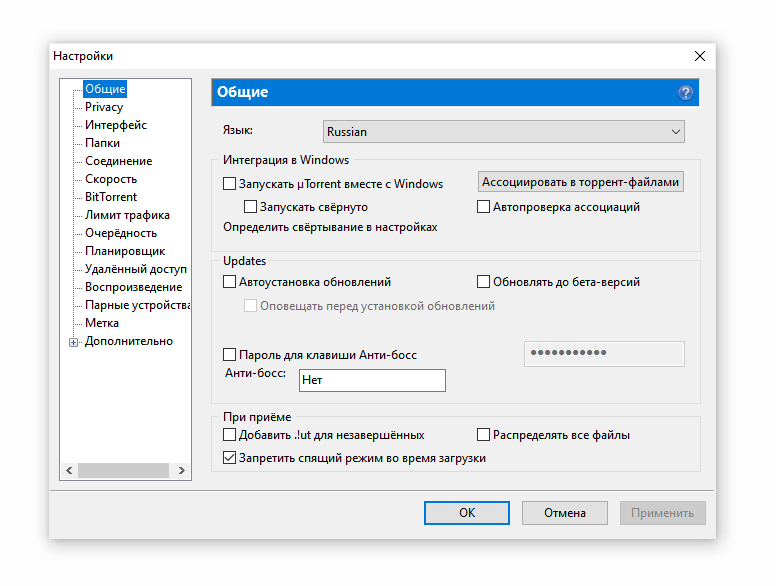Click the Anti-boss password field with dots
This screenshot has height=586, width=776.
(604, 353)
